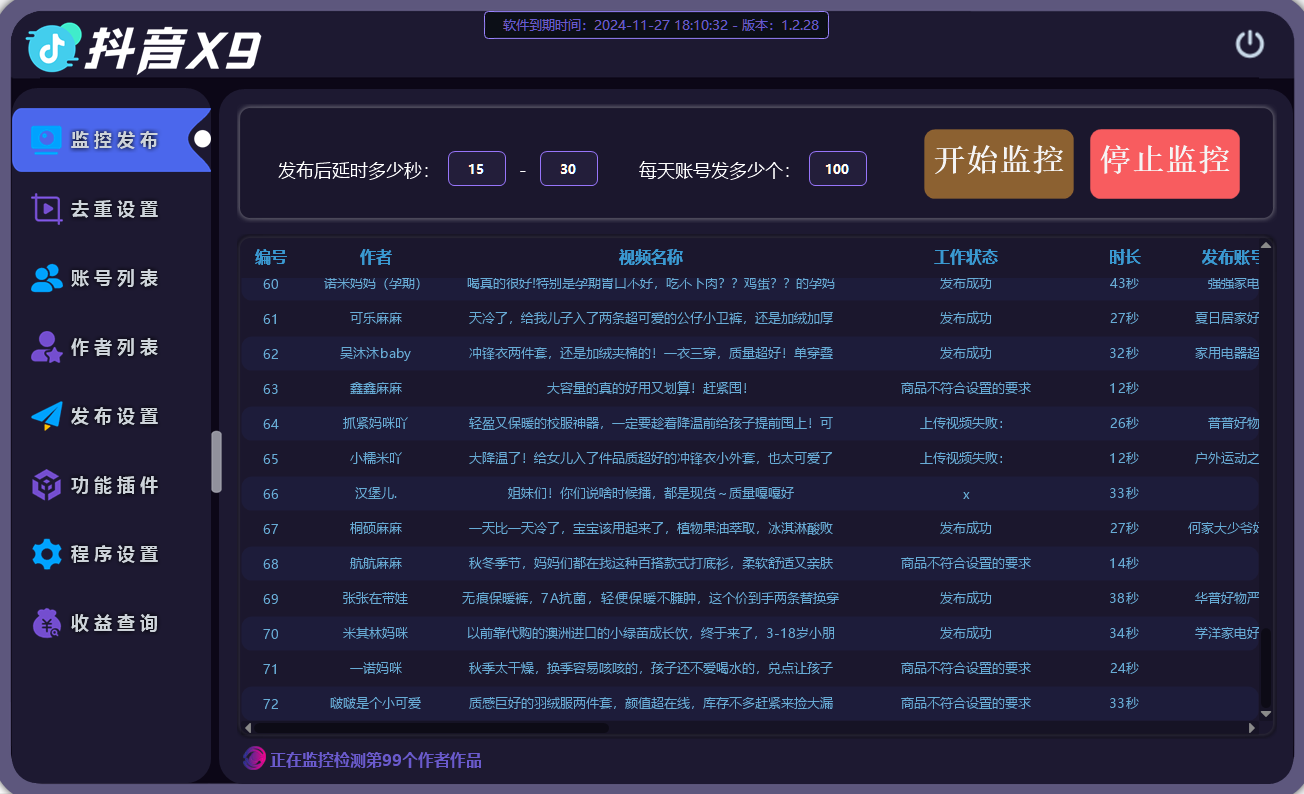Click the 监控发布 monitor icon
The image size is (1304, 794).
tap(46, 139)
